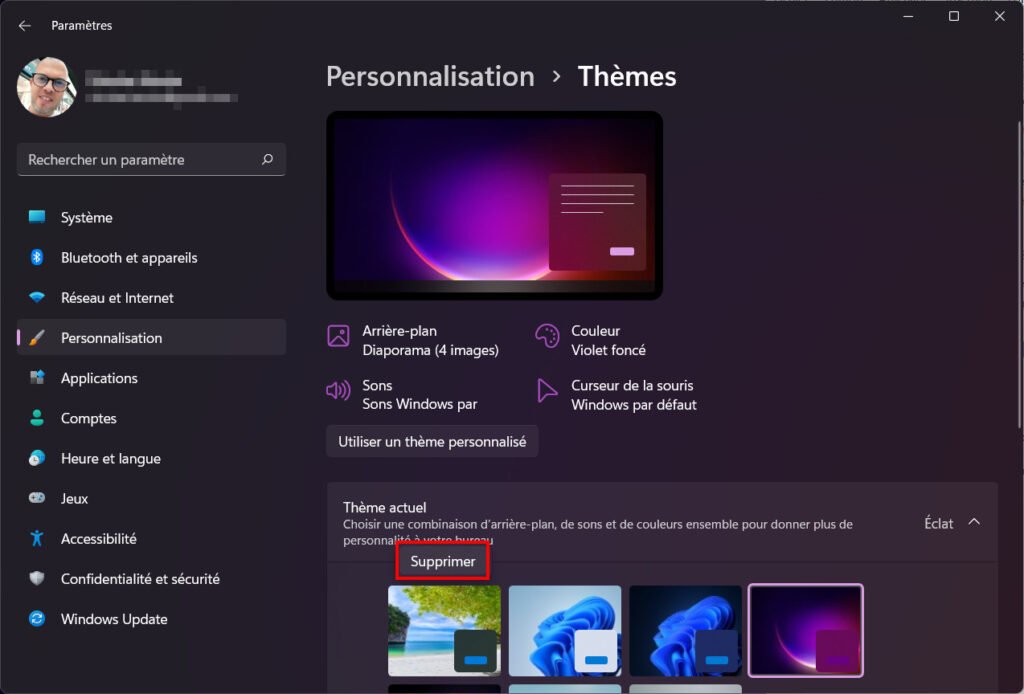Click the Comptes person icon
The width and height of the screenshot is (1024, 694).
click(37, 418)
